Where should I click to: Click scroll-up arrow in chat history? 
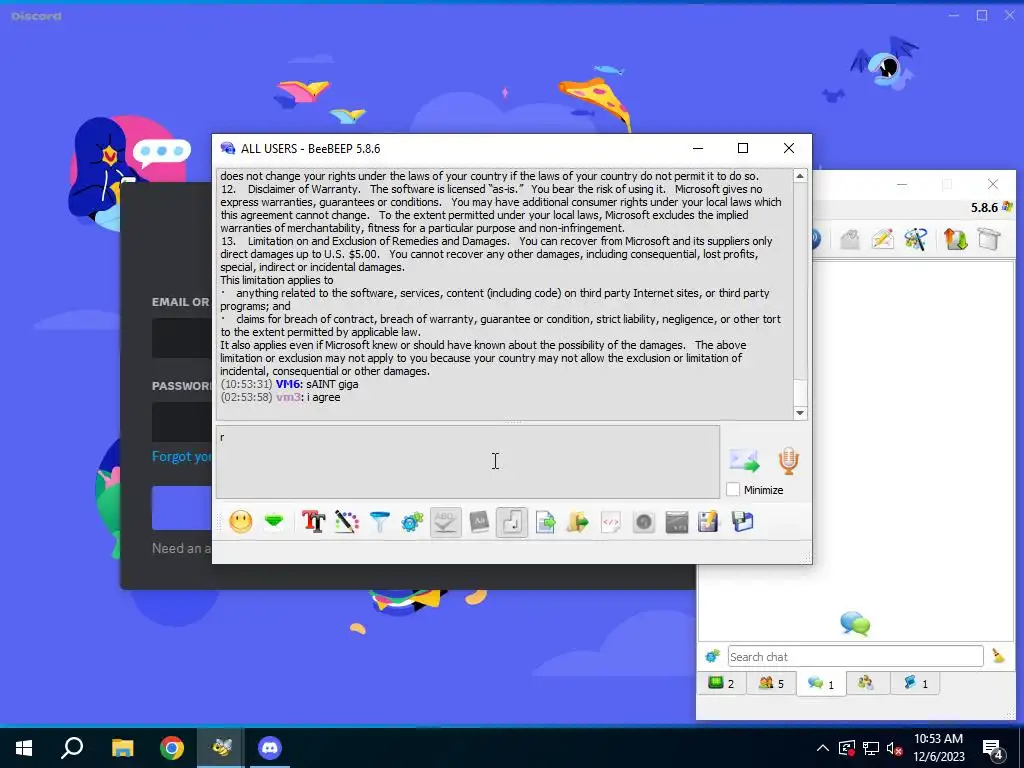[800, 176]
